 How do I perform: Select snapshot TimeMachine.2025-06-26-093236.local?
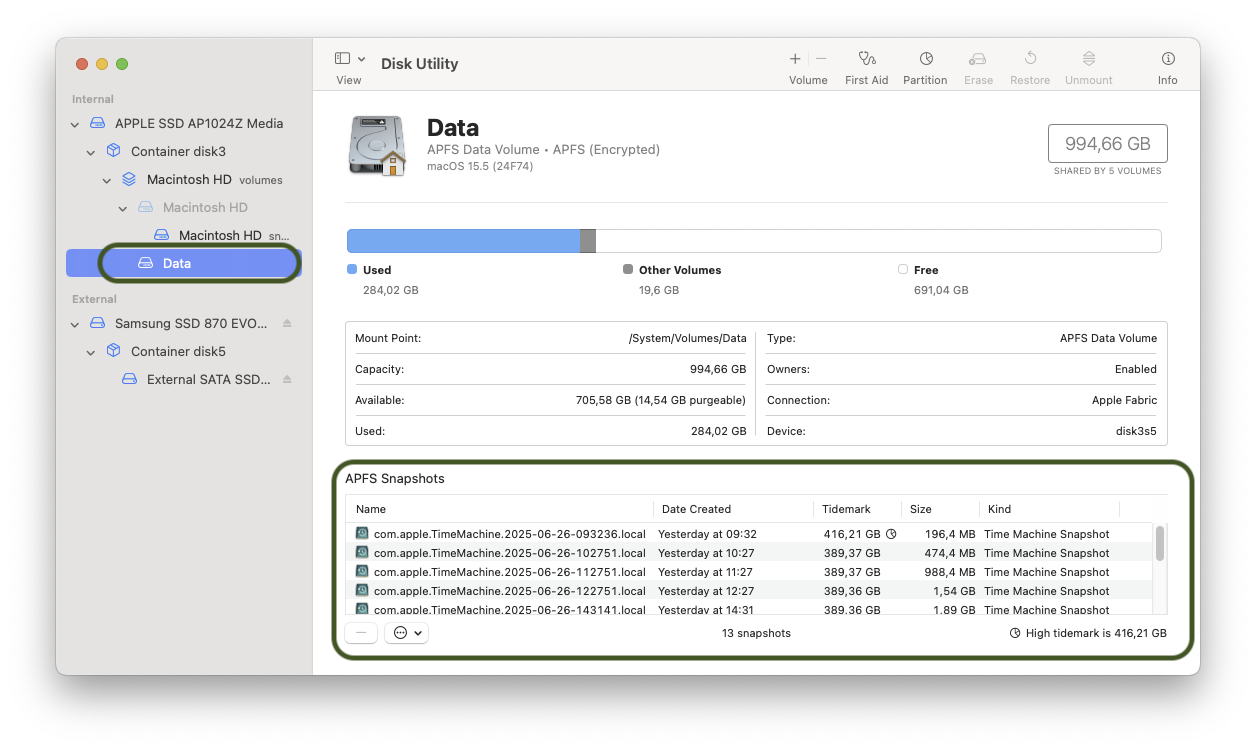point(750,534)
